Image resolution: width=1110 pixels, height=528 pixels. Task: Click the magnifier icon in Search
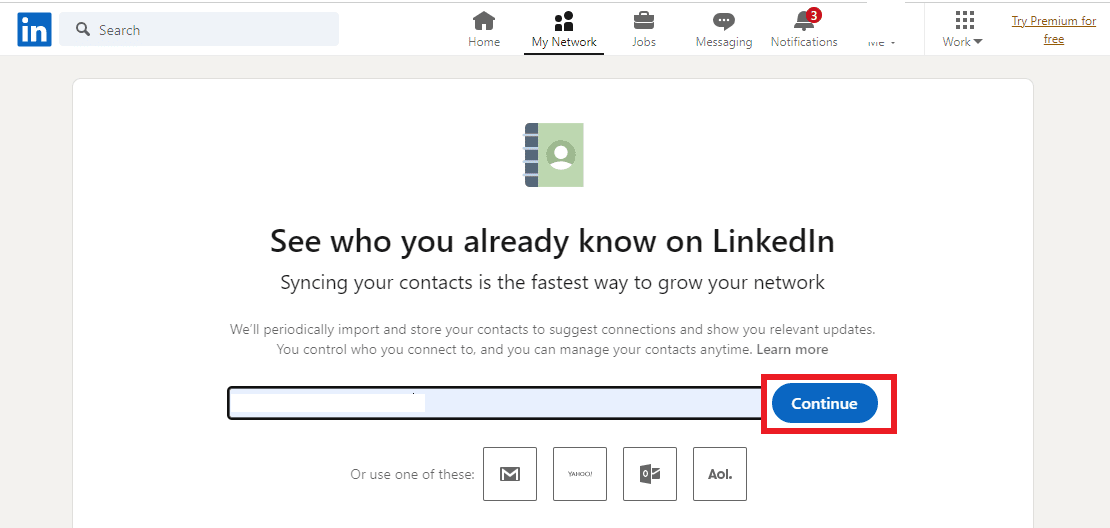(x=83, y=30)
